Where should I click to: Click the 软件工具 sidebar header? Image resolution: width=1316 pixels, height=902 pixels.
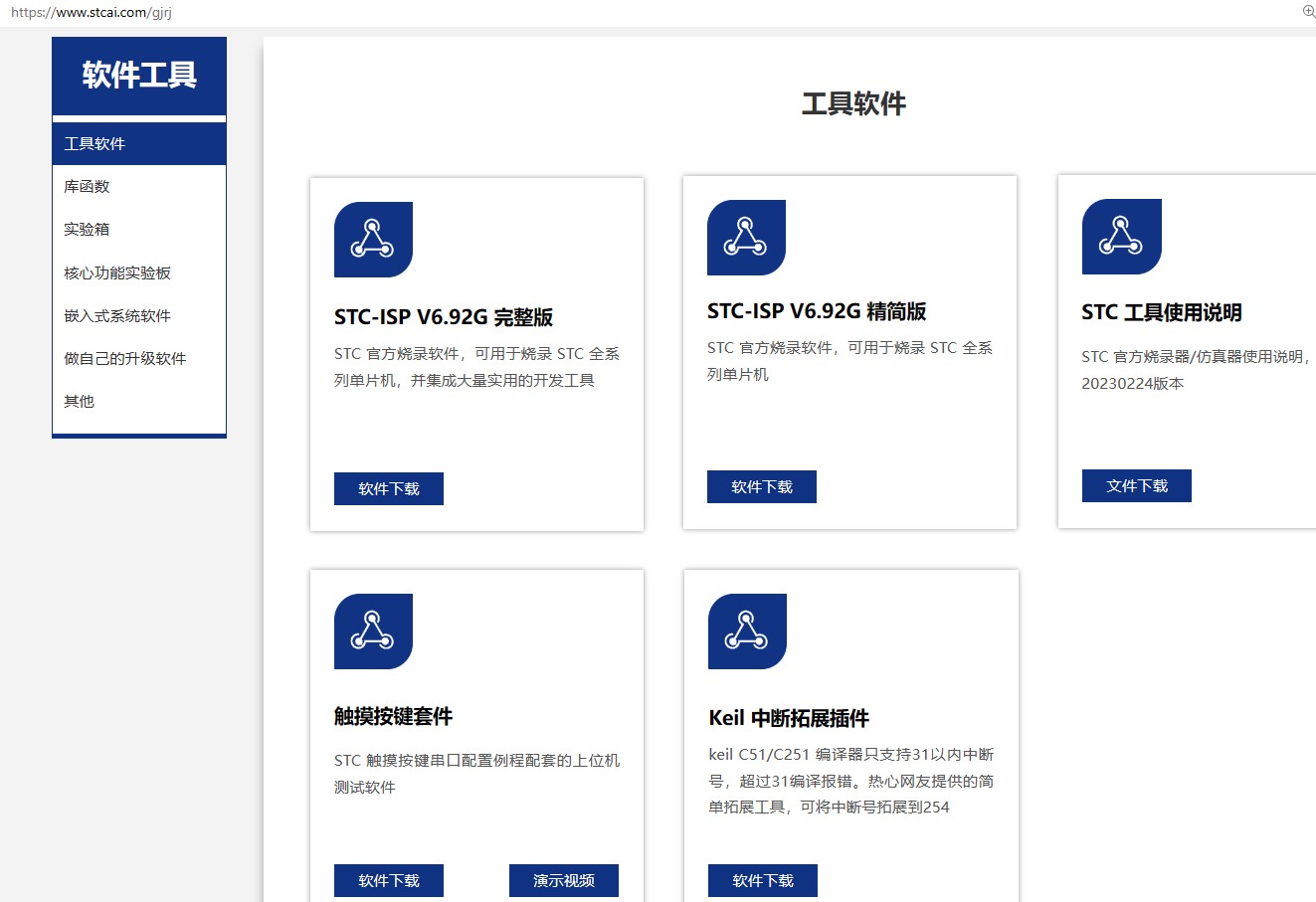pos(139,76)
